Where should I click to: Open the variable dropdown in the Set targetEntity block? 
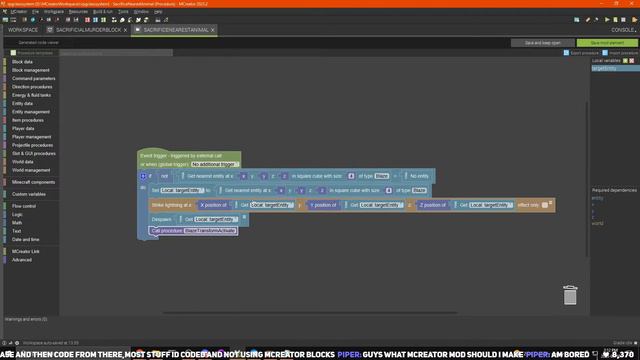click(x=182, y=190)
